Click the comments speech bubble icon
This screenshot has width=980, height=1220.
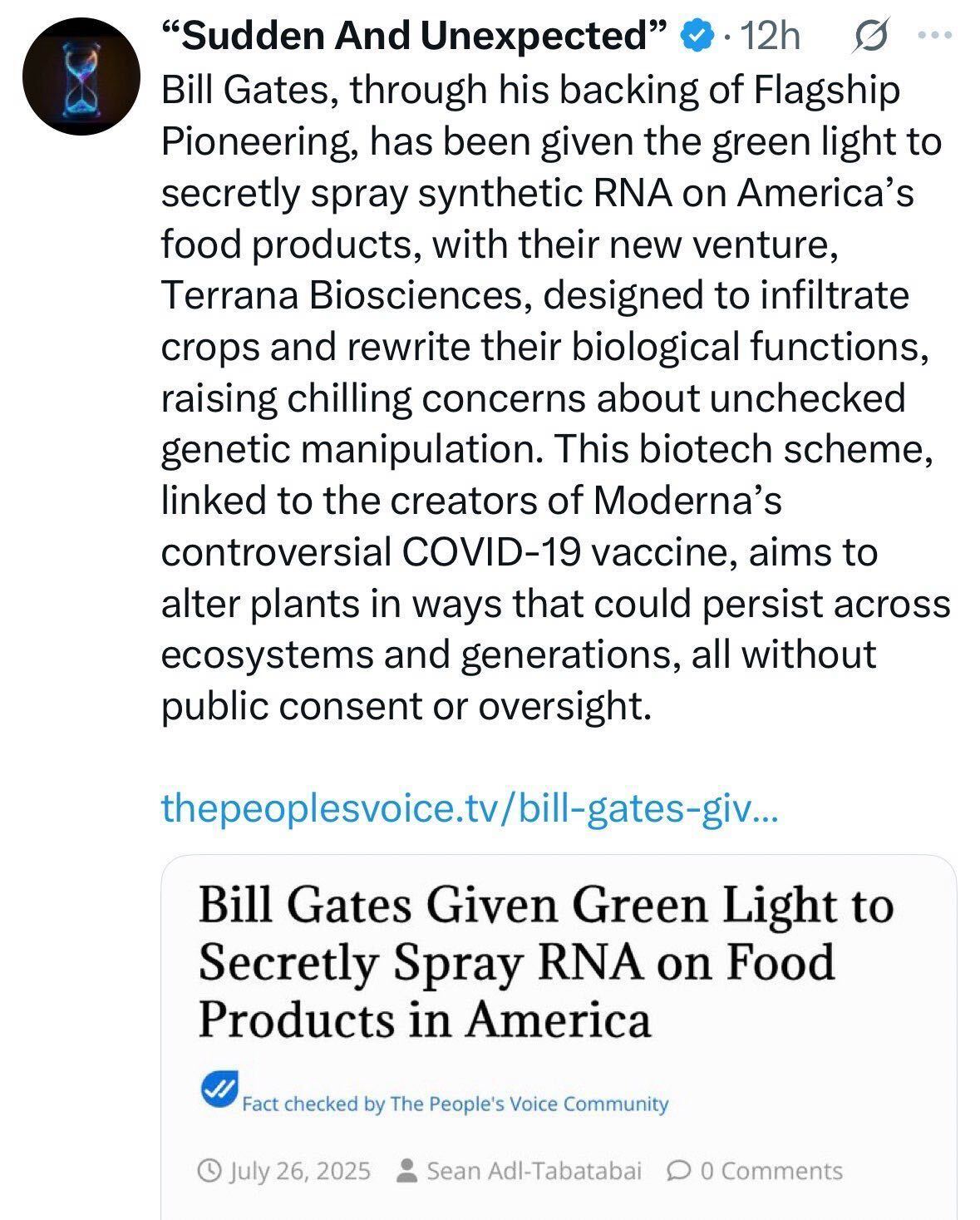click(x=678, y=1171)
